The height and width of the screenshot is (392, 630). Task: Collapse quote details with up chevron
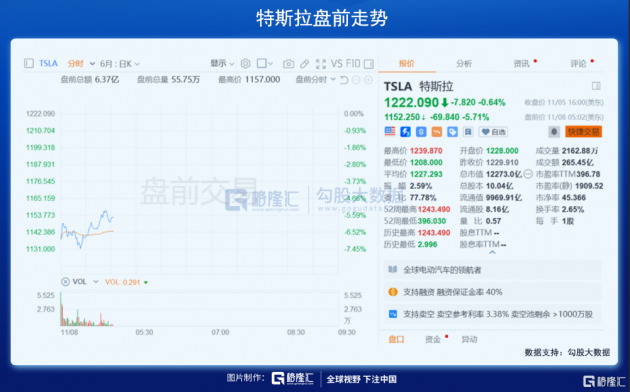pyautogui.click(x=492, y=253)
